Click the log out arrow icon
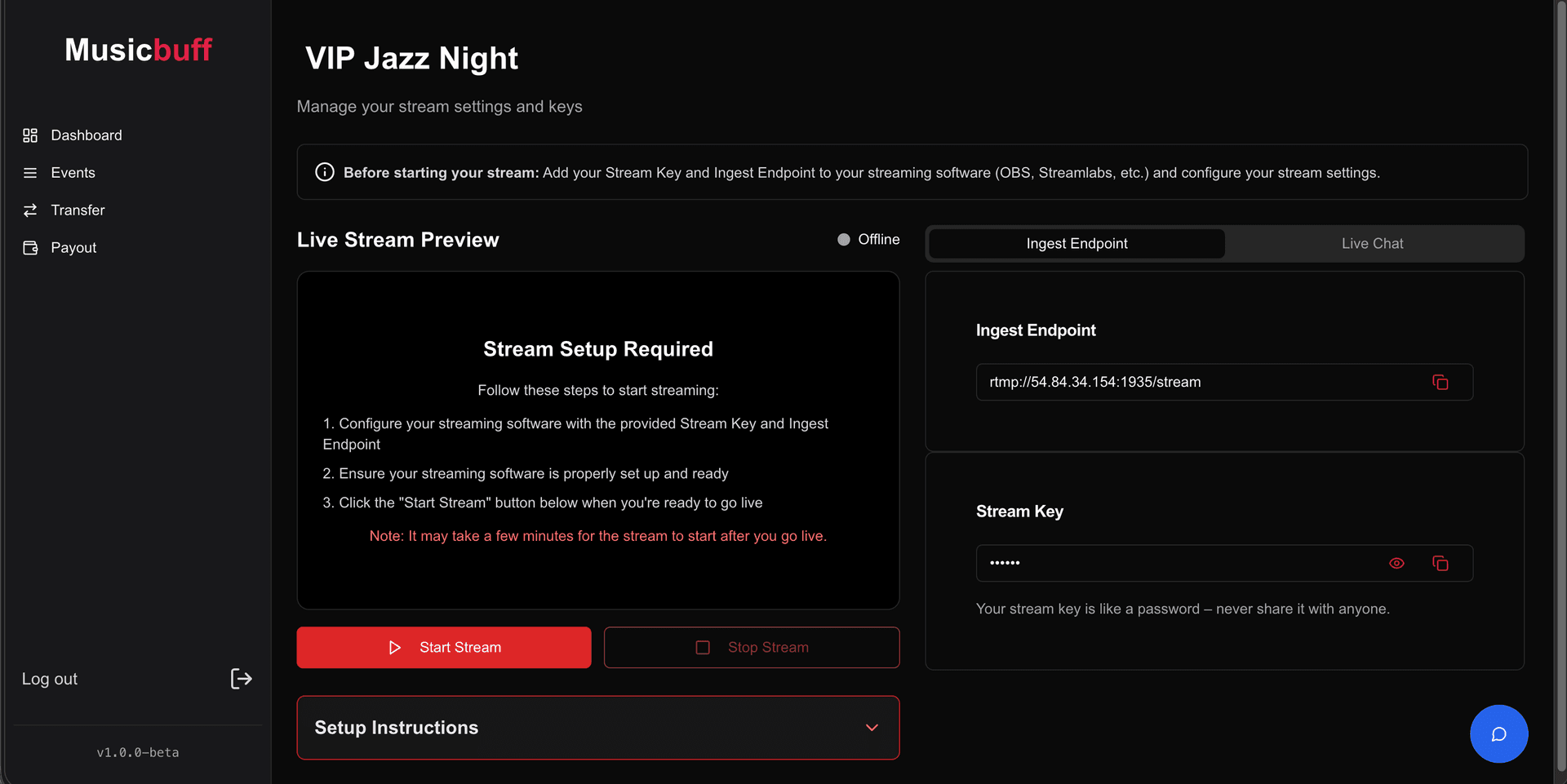Viewport: 1567px width, 784px height. (x=241, y=678)
